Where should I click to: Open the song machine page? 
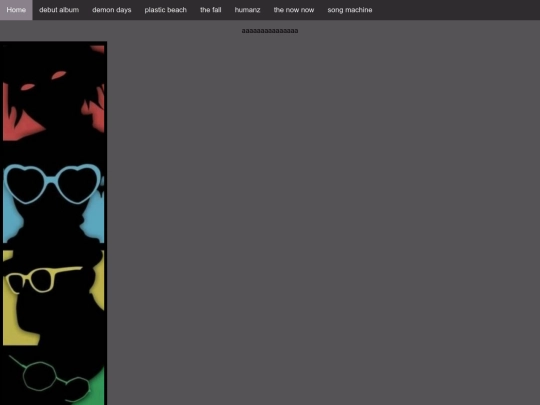(x=350, y=10)
